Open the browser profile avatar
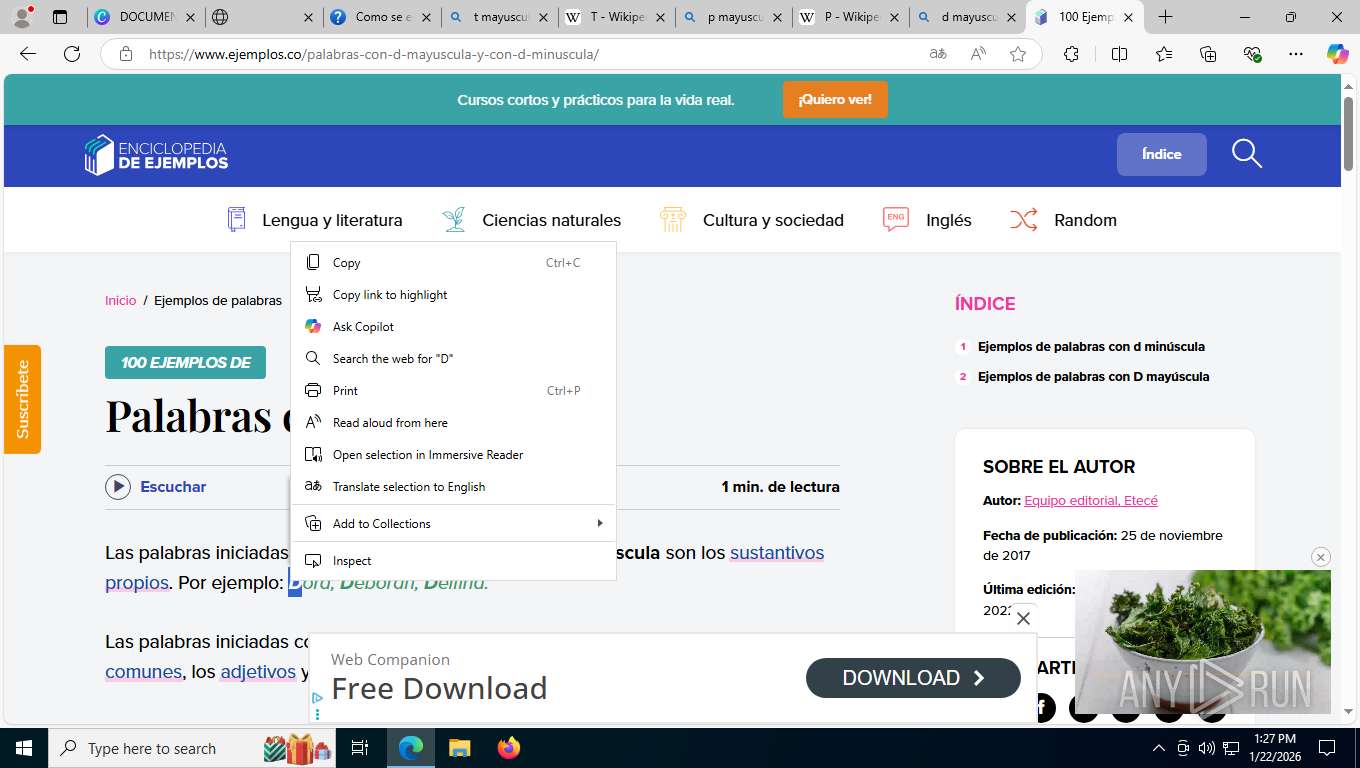The image size is (1360, 768). coord(22,17)
